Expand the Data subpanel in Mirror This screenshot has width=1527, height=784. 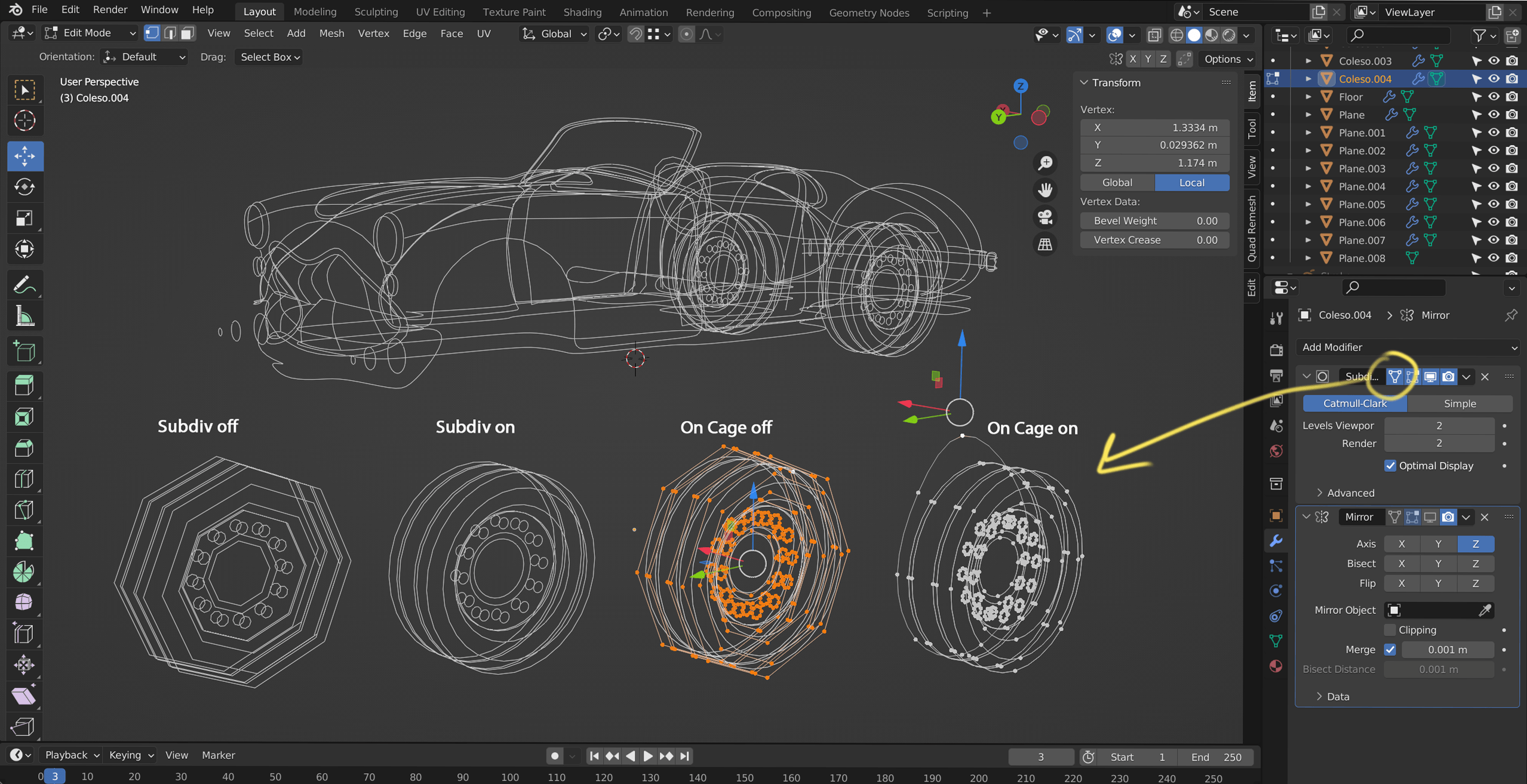pos(1332,697)
